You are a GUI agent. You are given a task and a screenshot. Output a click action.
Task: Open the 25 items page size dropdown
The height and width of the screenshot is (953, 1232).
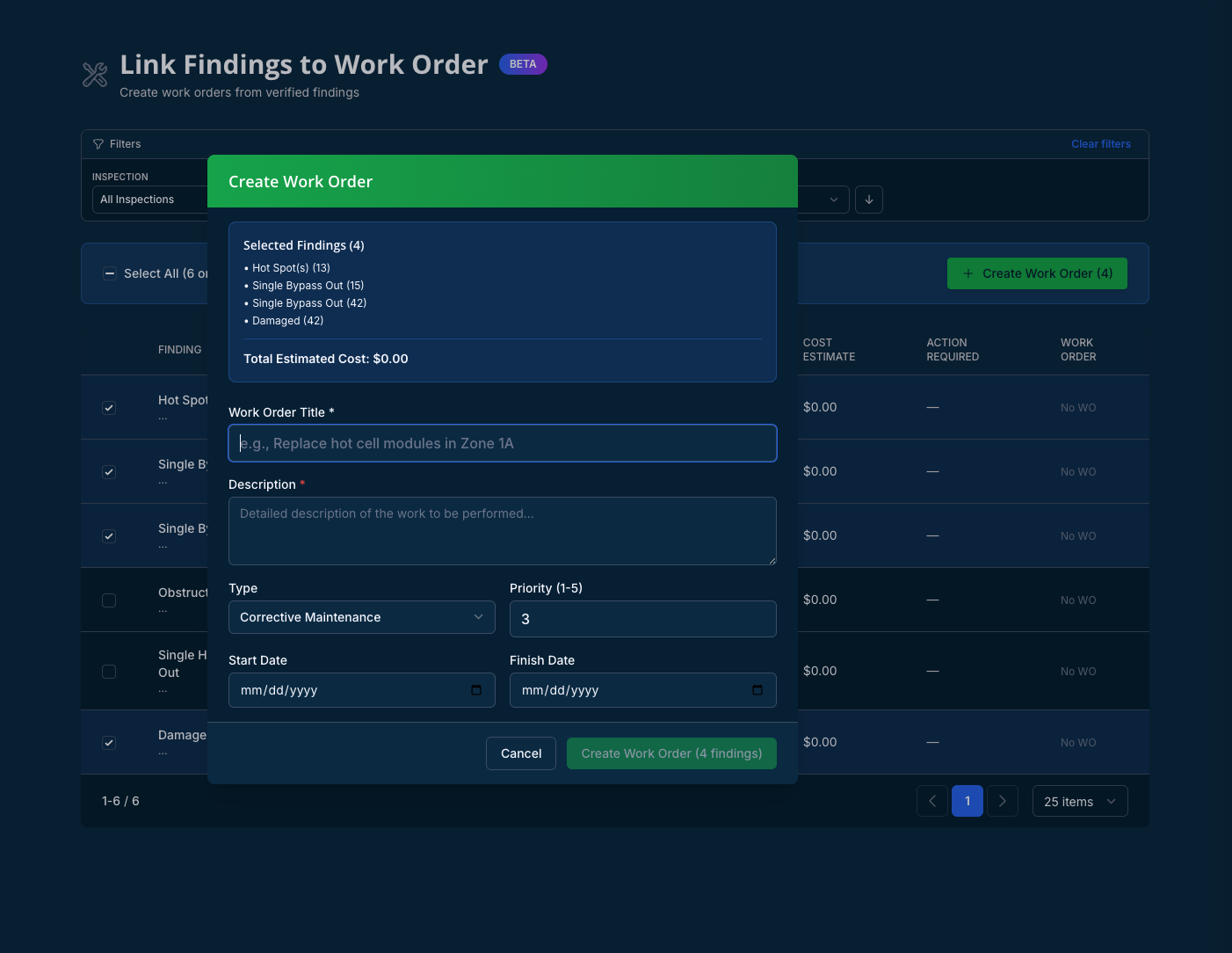[1080, 801]
